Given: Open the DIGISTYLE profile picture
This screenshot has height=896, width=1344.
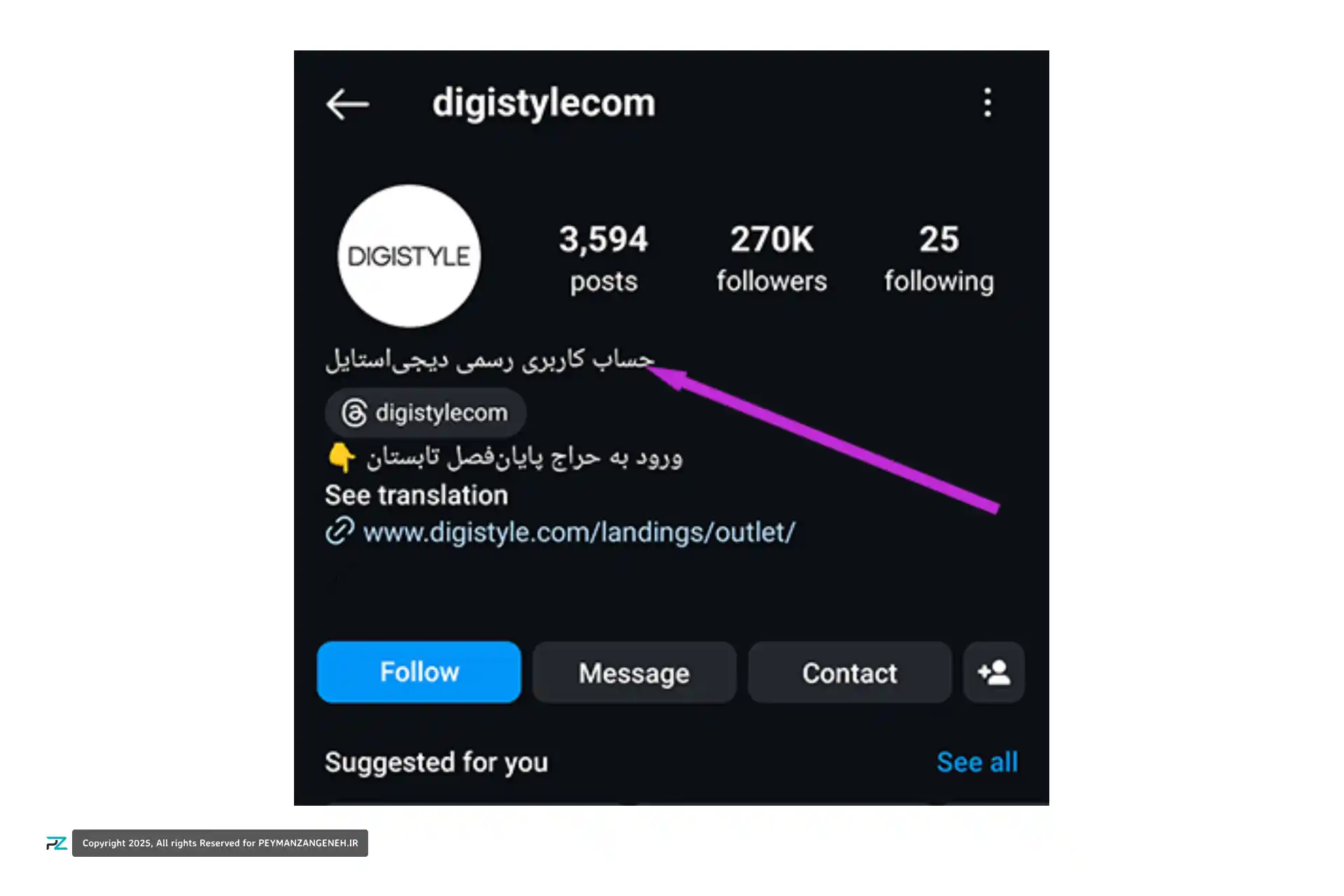Looking at the screenshot, I should (409, 256).
